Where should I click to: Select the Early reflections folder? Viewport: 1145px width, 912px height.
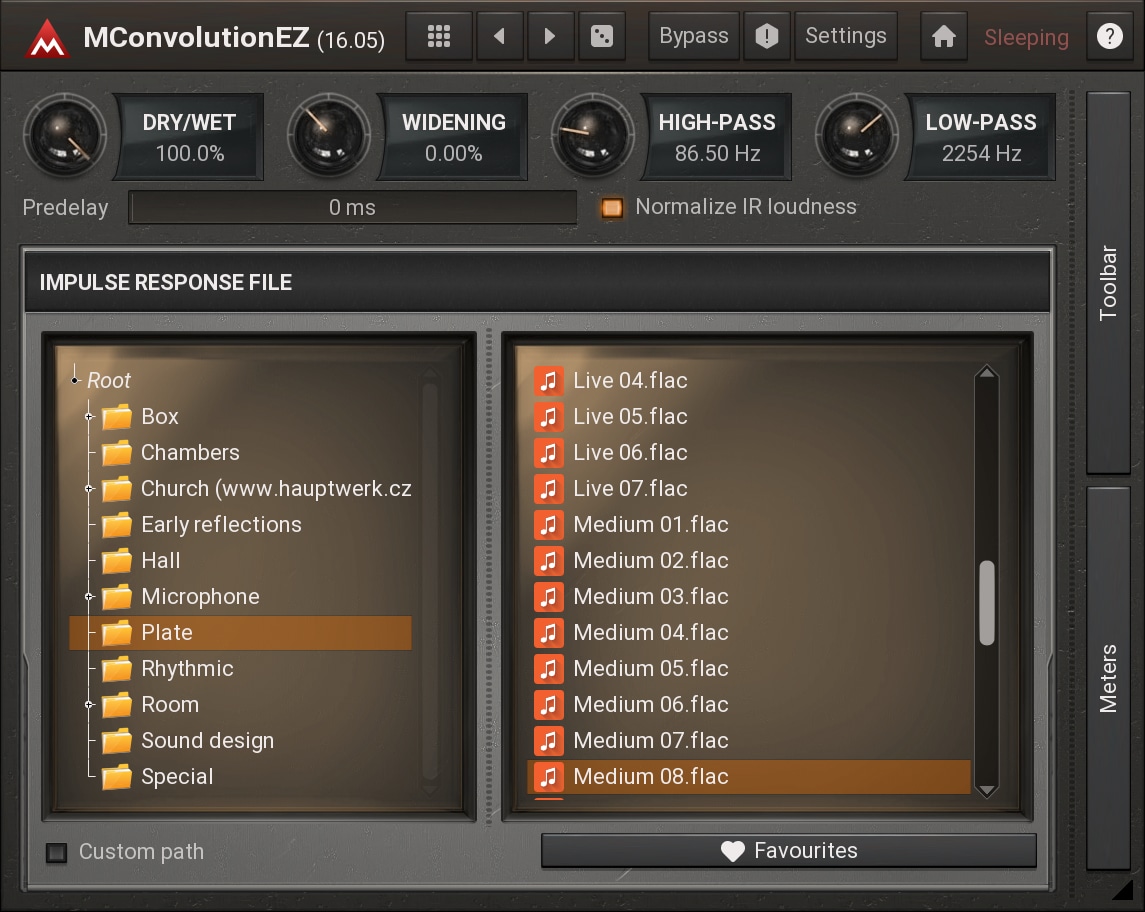coord(221,525)
